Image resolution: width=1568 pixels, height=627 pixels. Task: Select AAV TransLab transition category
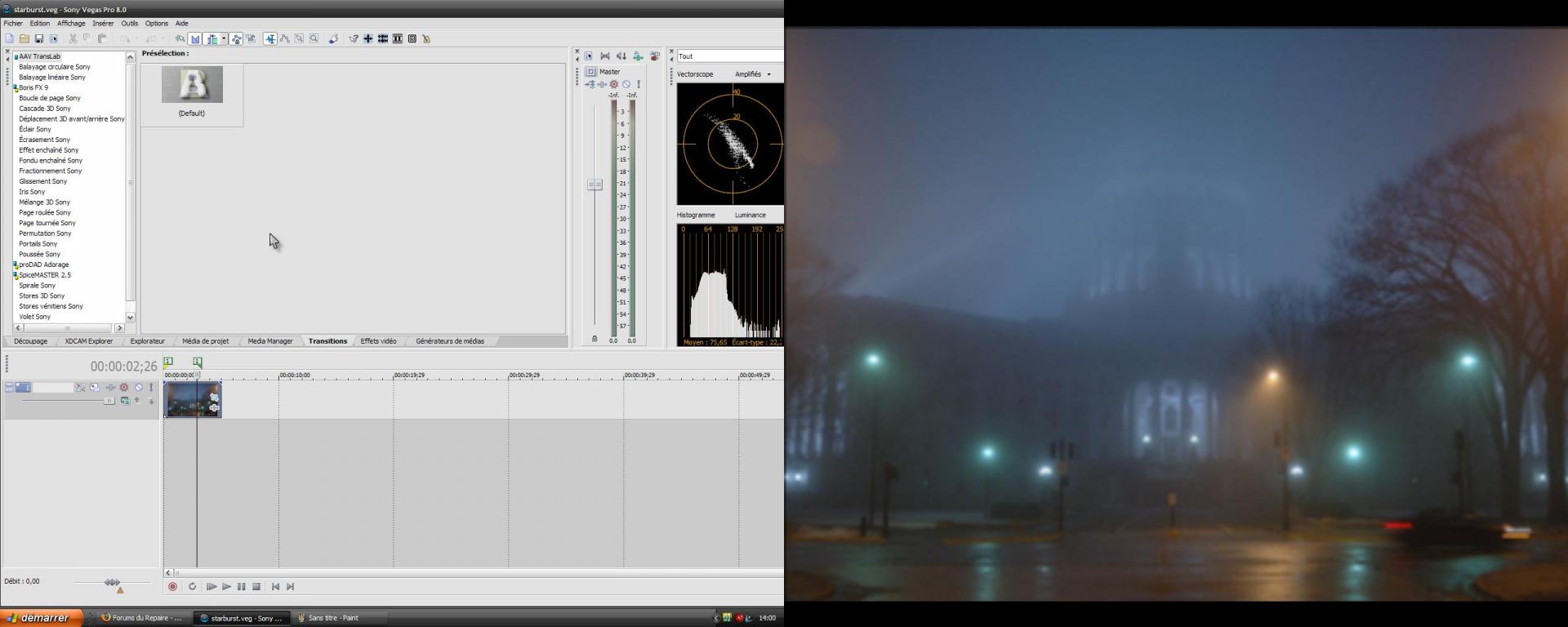pos(39,56)
